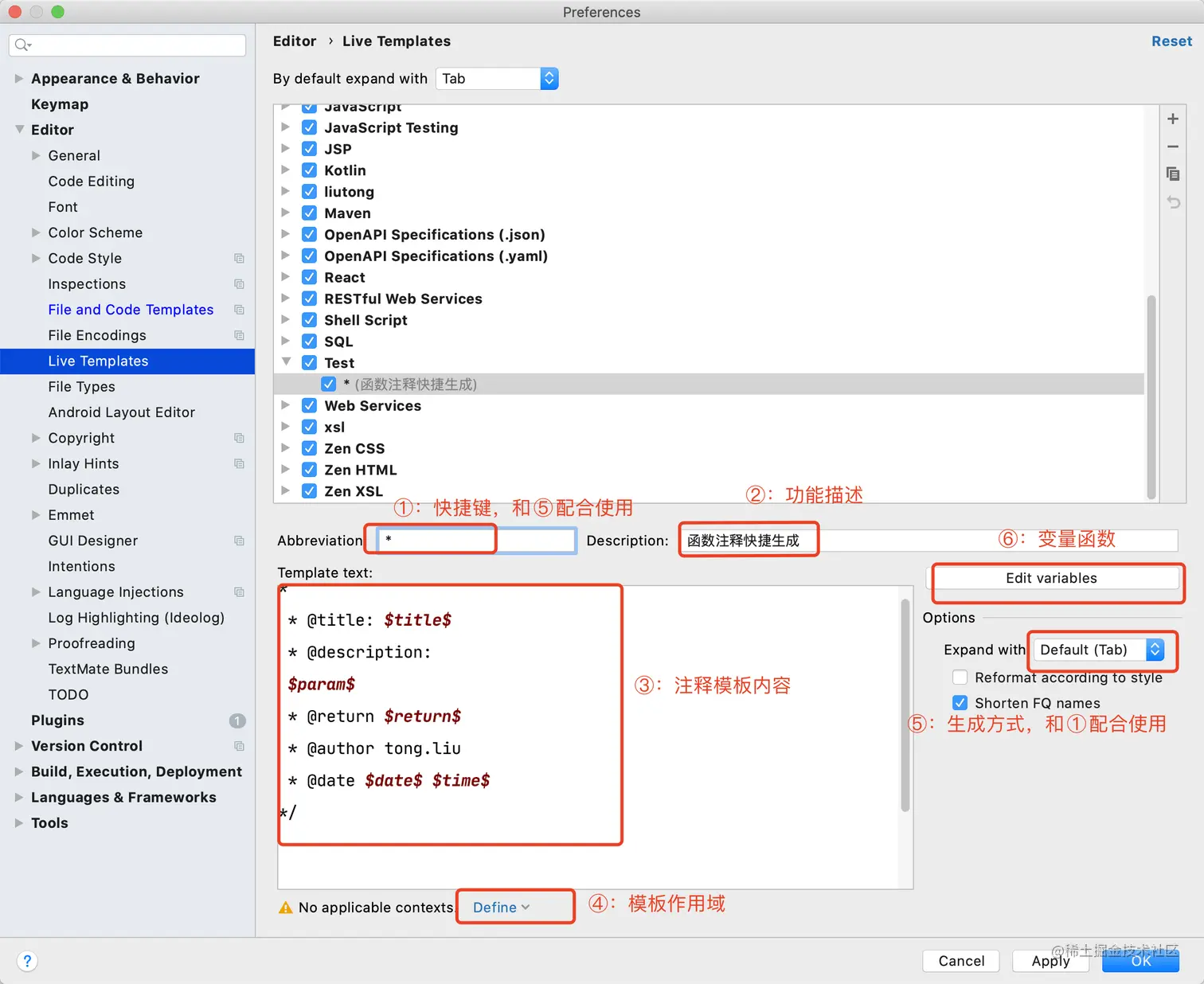Open the TODO settings page
1204x984 pixels.
point(68,695)
